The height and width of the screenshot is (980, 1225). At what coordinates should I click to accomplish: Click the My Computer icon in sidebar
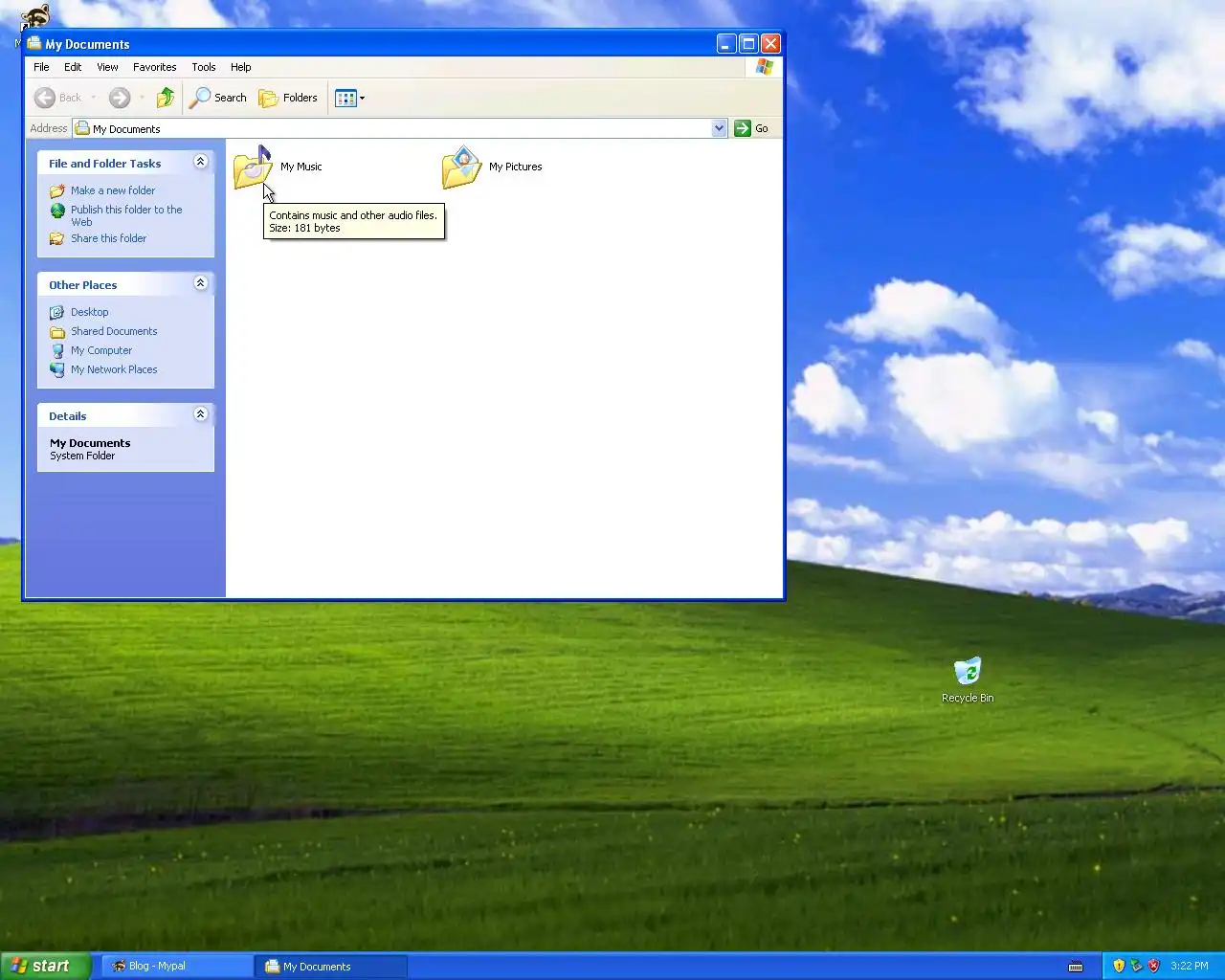tap(57, 350)
